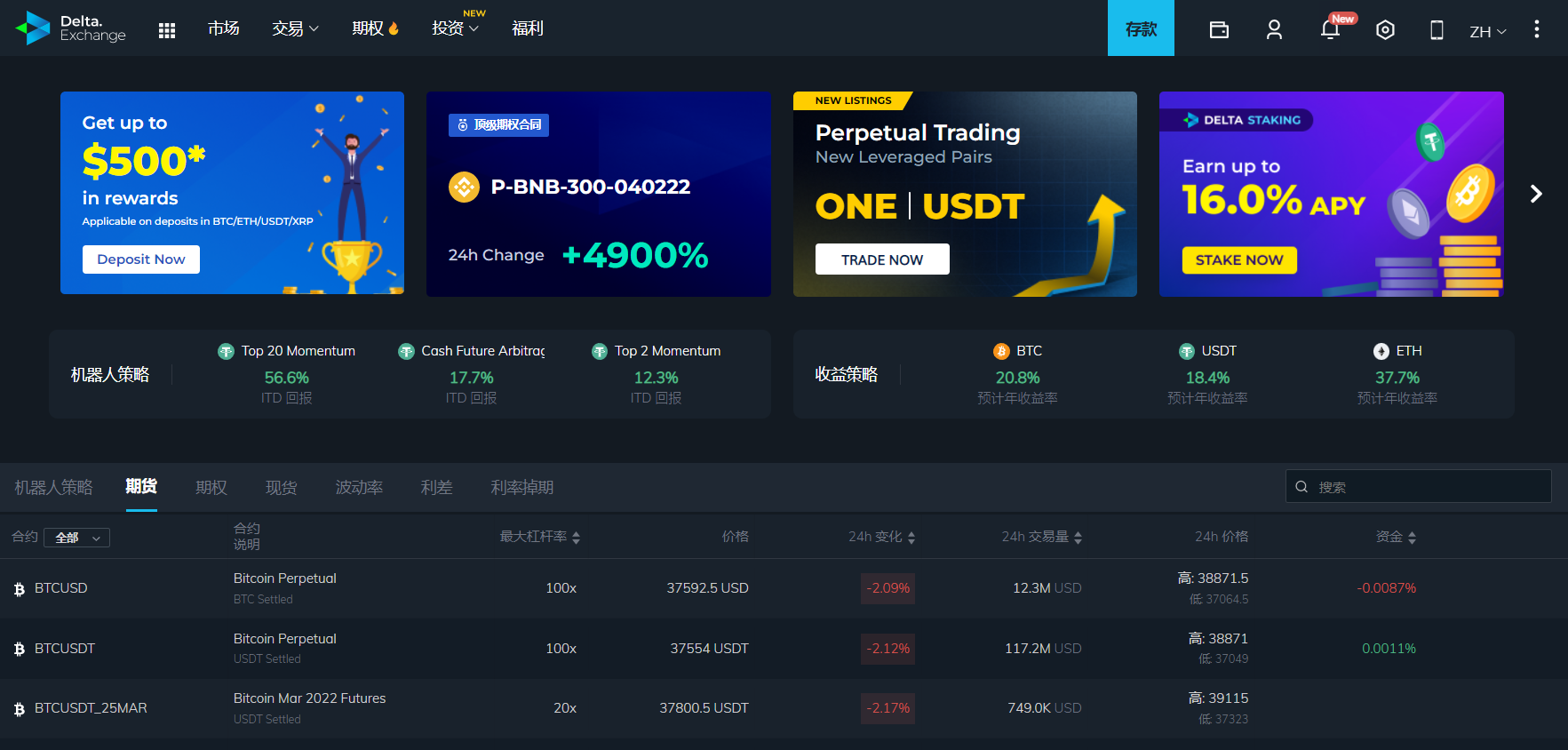Open the apps grid menu icon

(167, 30)
